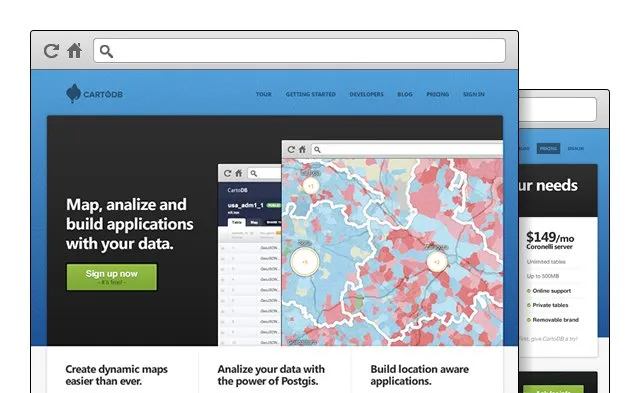This screenshot has width=640, height=393.
Task: Open the TOUR menu item
Action: [x=264, y=94]
